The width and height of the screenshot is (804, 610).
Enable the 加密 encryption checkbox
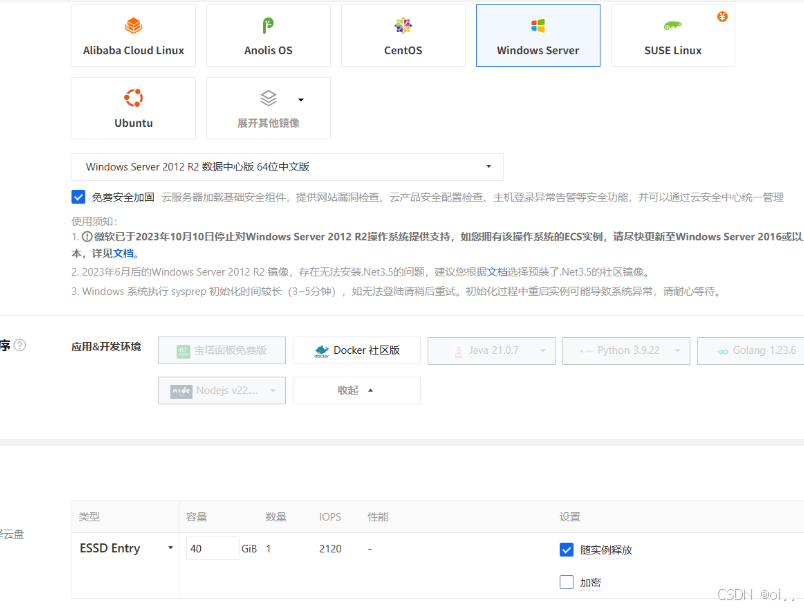click(x=567, y=582)
